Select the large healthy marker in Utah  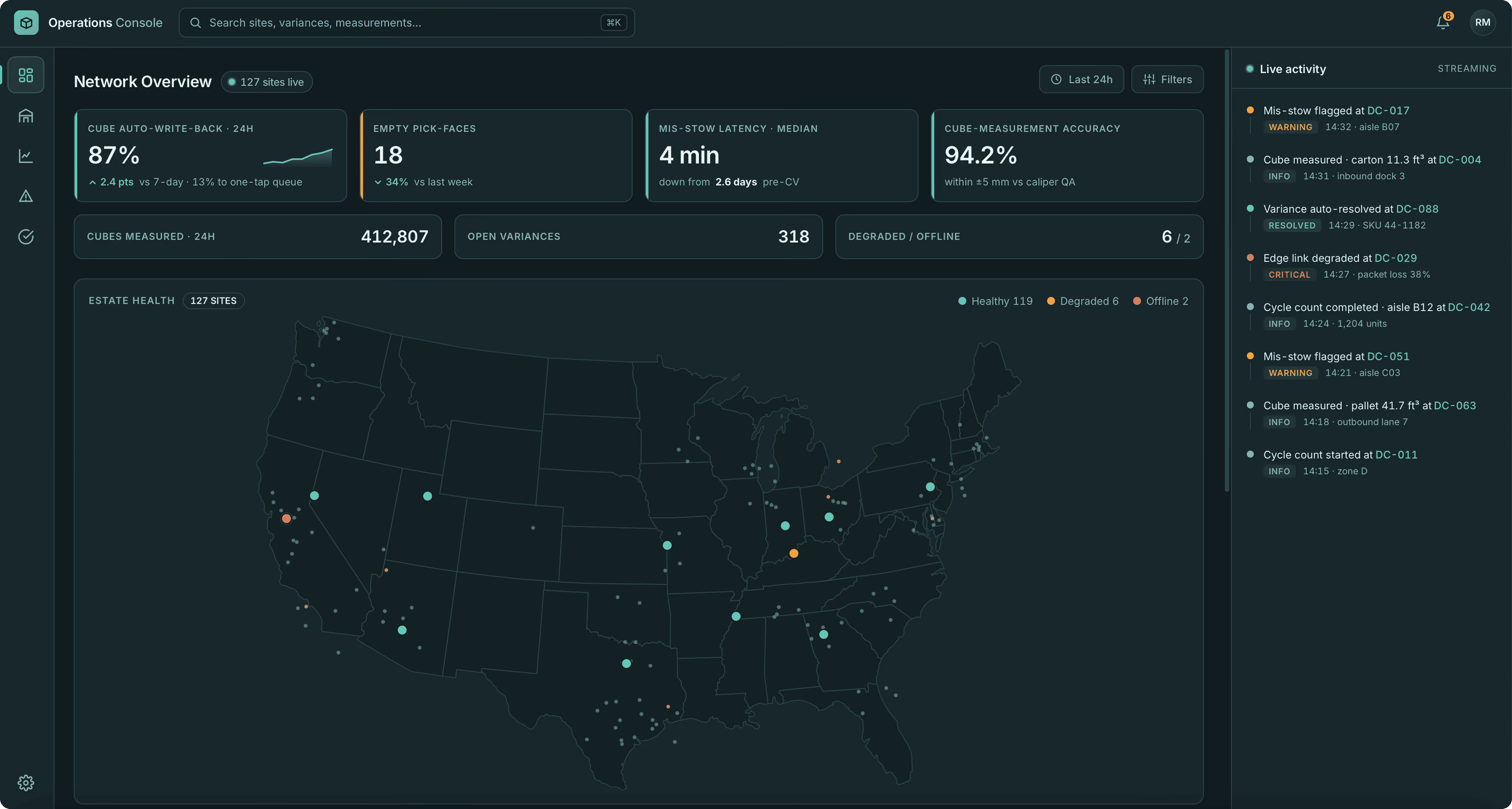click(x=427, y=496)
